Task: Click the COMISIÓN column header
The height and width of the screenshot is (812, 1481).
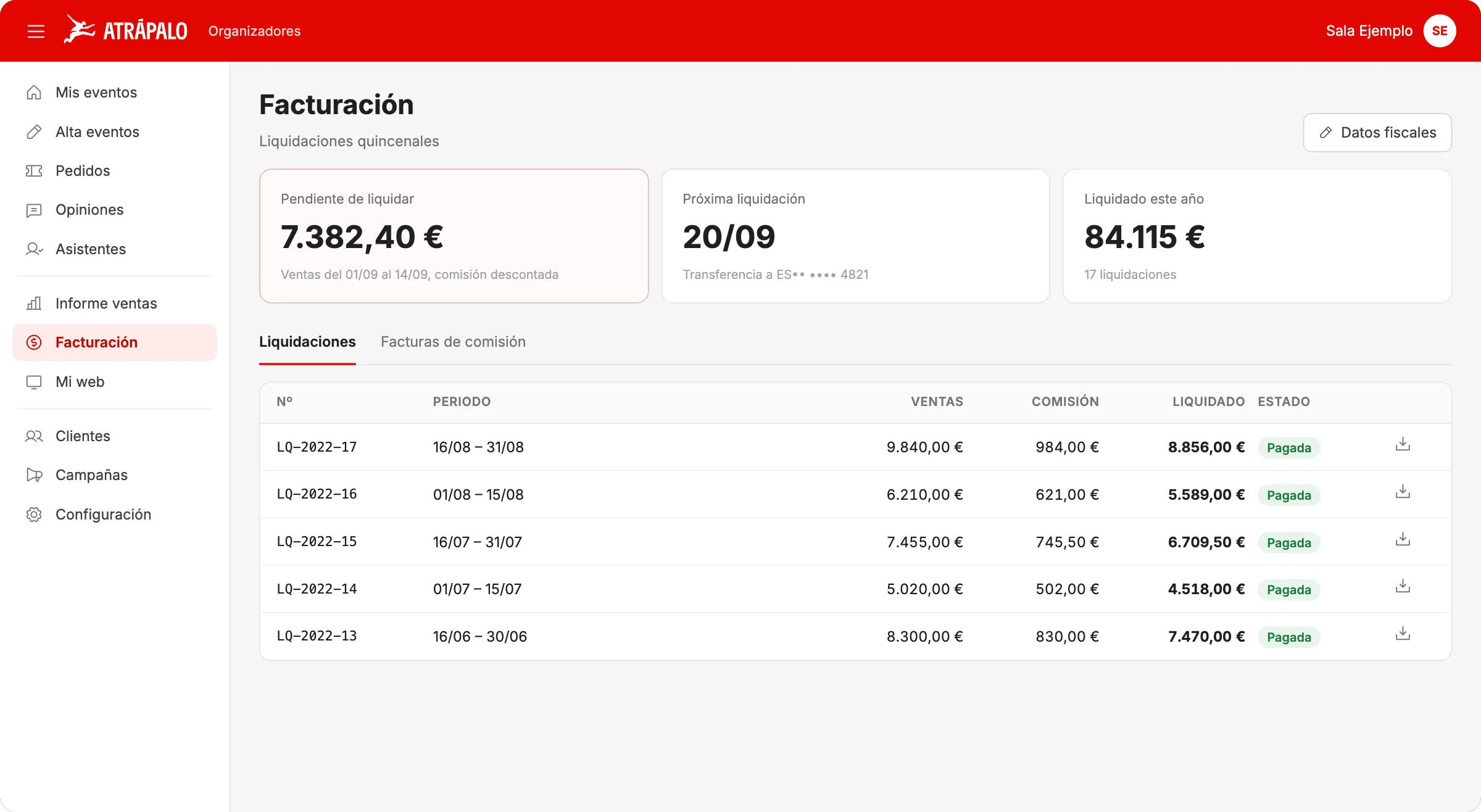Action: click(1065, 402)
